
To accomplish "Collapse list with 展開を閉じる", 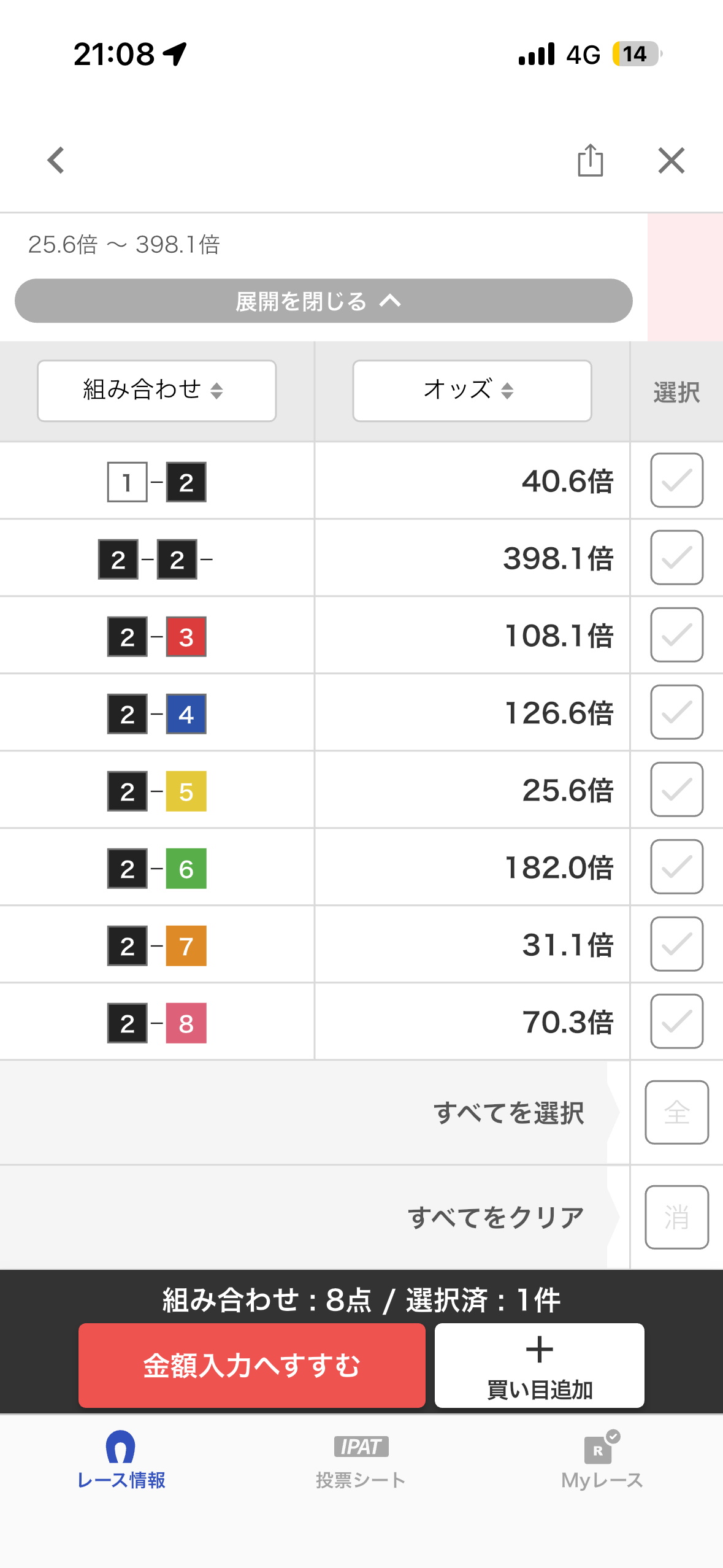I will (x=323, y=301).
